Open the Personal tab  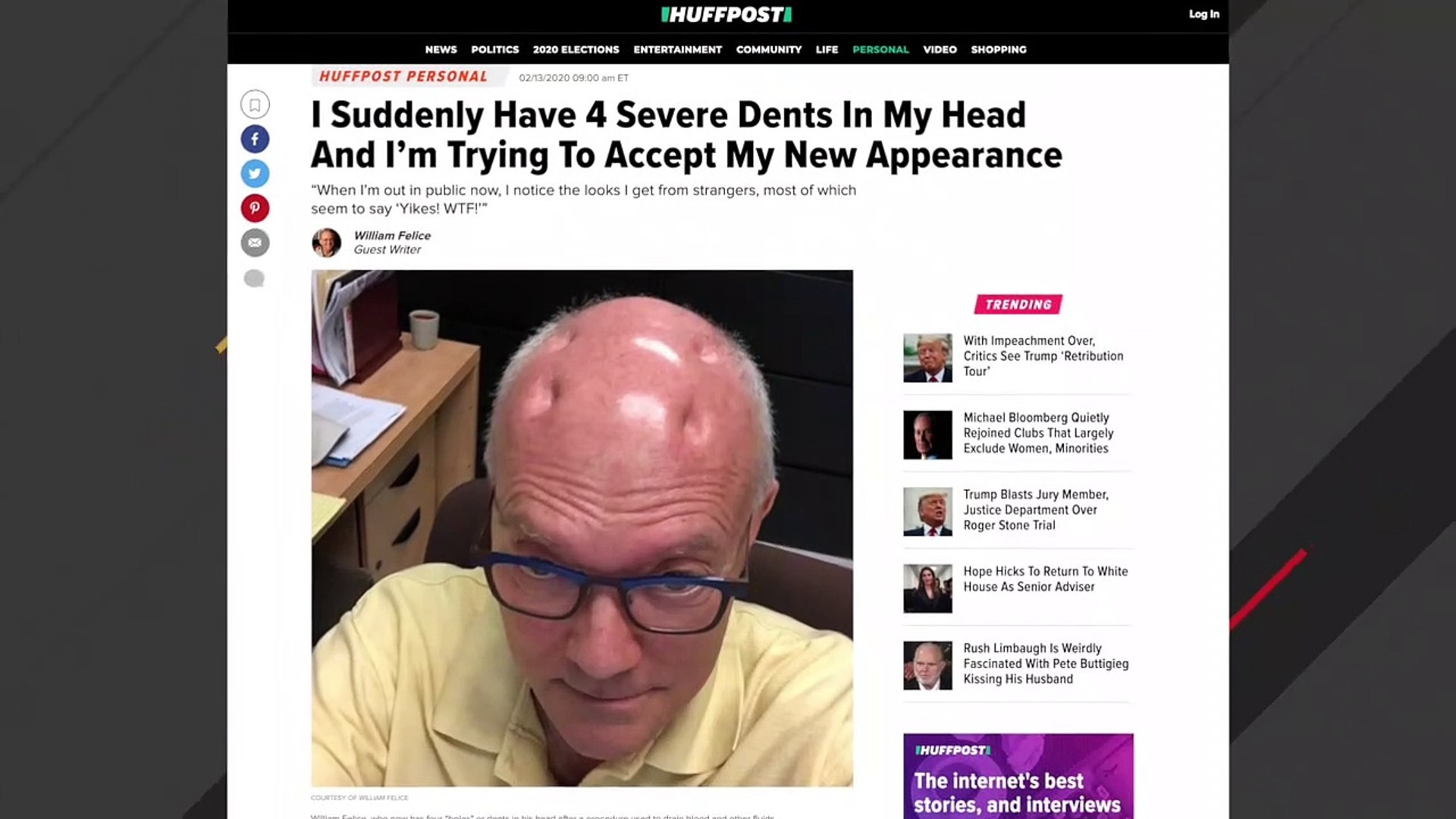coord(880,49)
